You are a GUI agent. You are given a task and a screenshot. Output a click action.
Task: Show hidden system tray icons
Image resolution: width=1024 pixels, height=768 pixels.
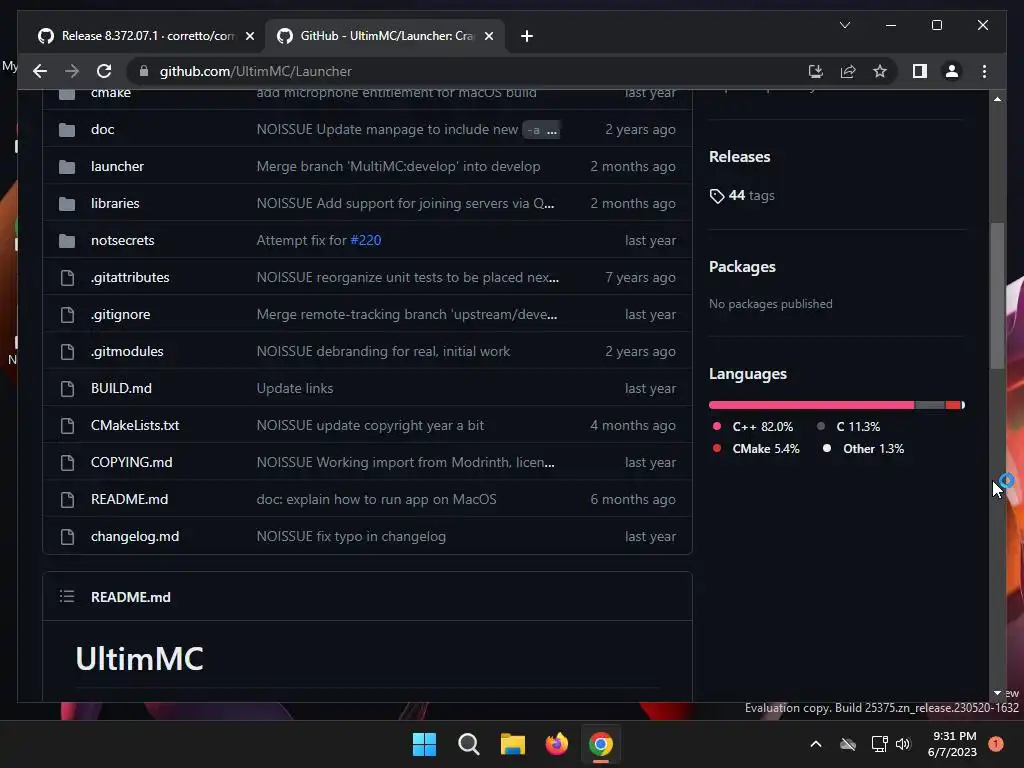click(x=816, y=744)
